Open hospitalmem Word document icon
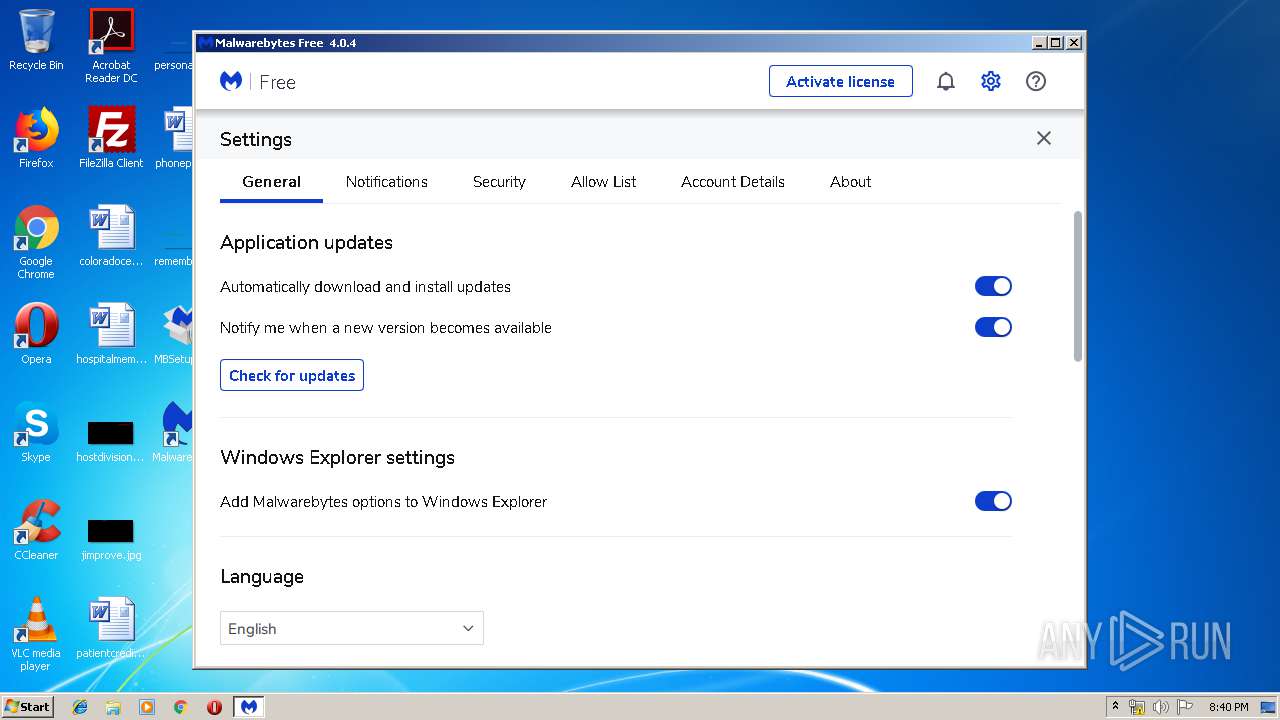This screenshot has height=720, width=1280. [x=111, y=333]
